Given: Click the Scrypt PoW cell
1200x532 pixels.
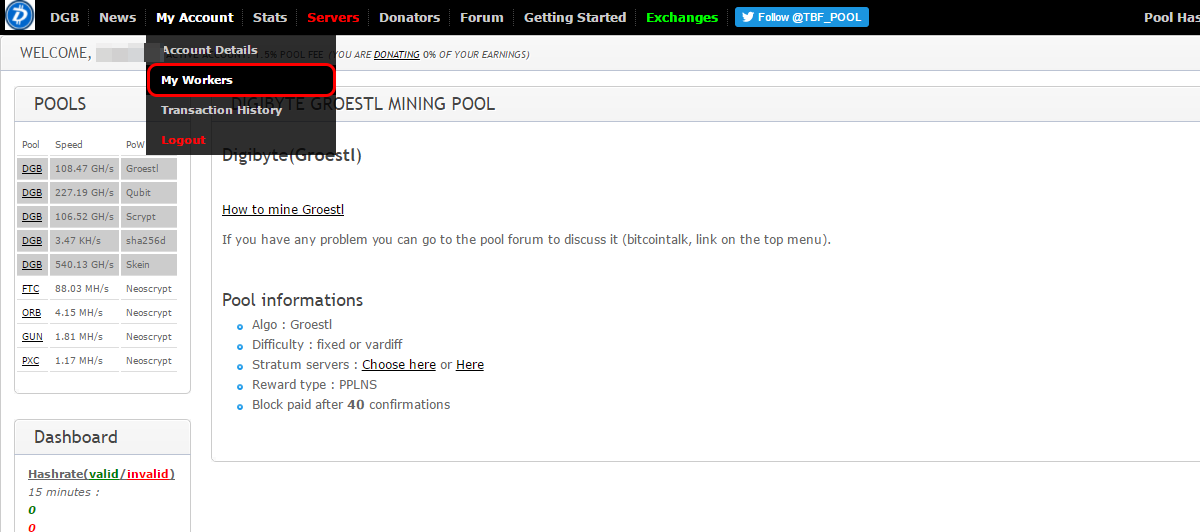Looking at the screenshot, I should [x=149, y=217].
